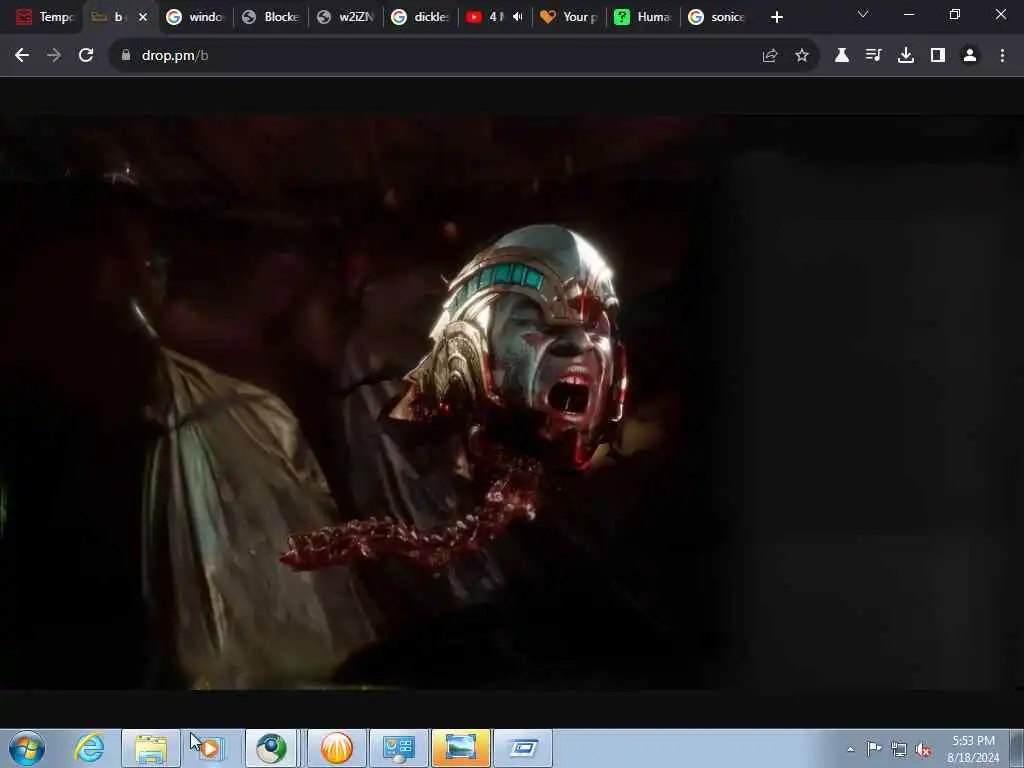Viewport: 1024px width, 768px height.
Task: Open Windows Explorer folder on taskbar
Action: 151,748
